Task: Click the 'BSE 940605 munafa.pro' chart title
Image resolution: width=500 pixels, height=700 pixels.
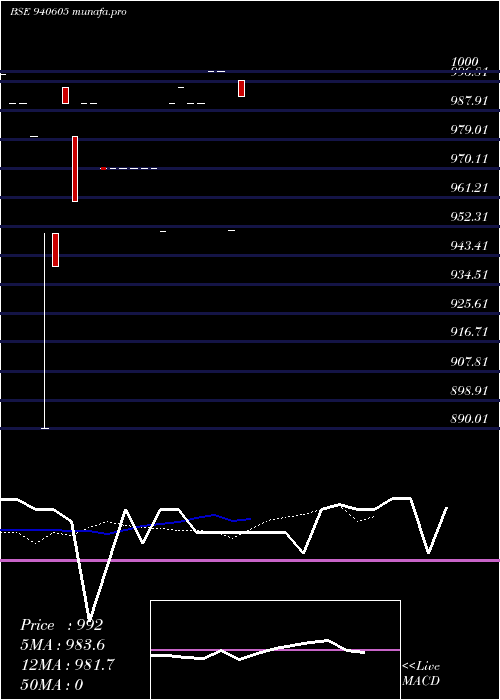Action: (x=68, y=12)
